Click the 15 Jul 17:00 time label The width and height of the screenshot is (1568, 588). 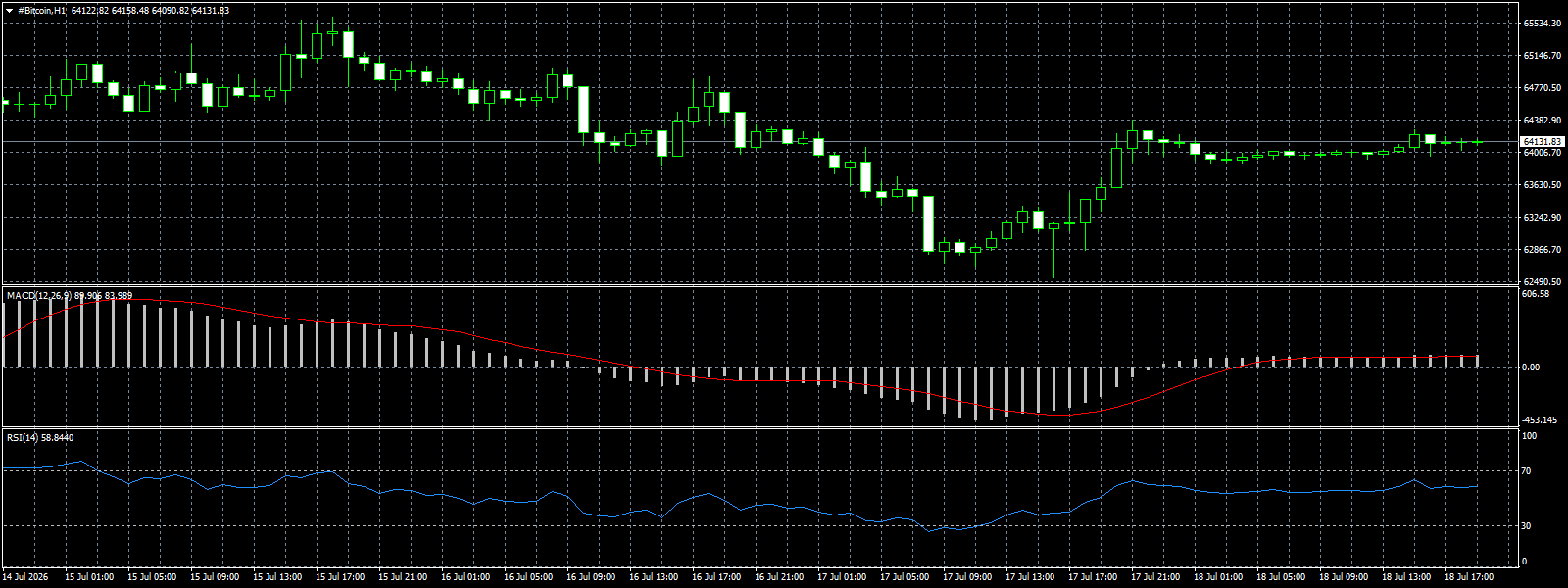pyautogui.click(x=340, y=576)
